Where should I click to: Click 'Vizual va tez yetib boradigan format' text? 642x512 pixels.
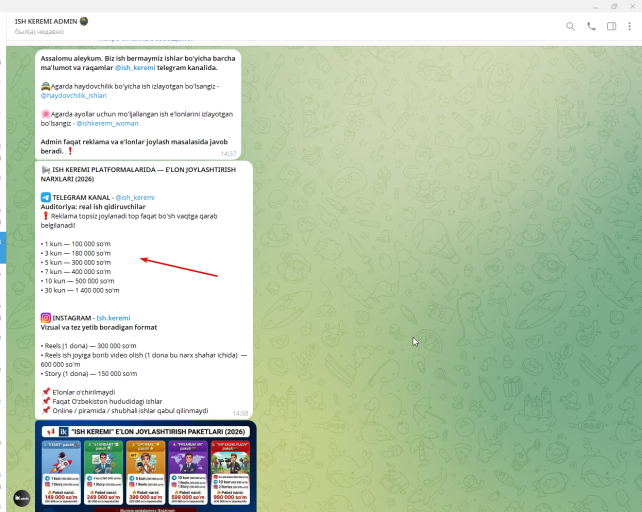pos(99,327)
